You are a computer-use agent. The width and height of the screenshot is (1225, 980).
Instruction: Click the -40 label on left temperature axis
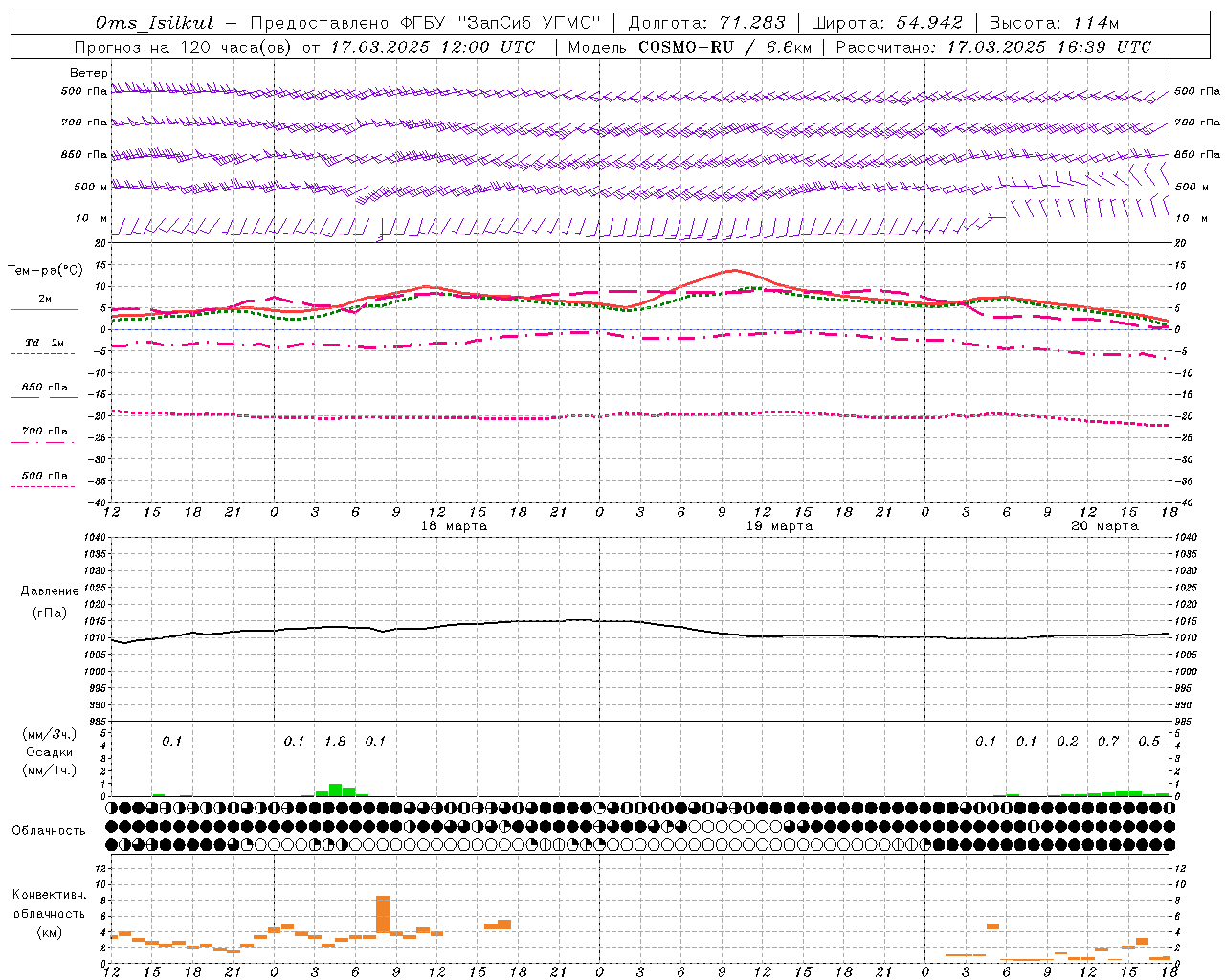[97, 502]
